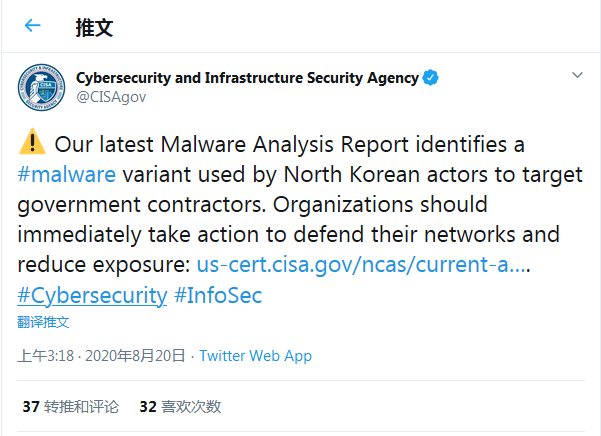
Task: Click the account display name
Action: click(x=247, y=78)
